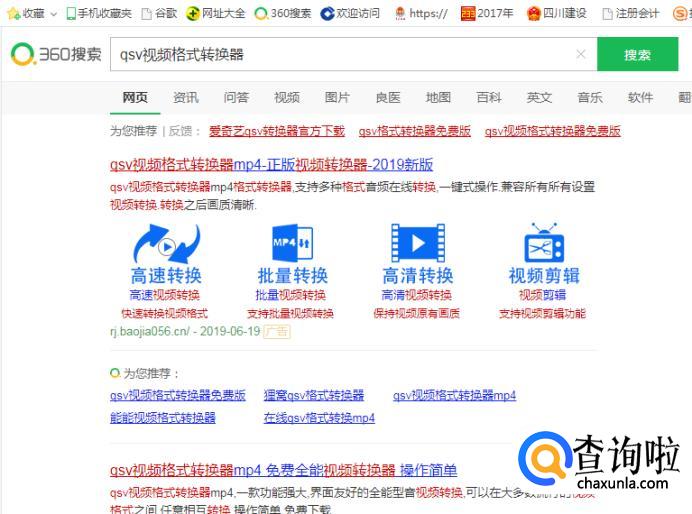Click the 广告 tag label
Image resolution: width=692 pixels, height=514 pixels.
click(x=277, y=331)
